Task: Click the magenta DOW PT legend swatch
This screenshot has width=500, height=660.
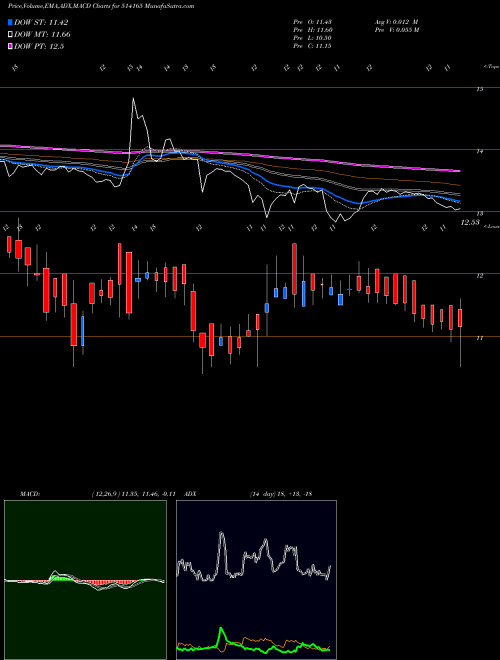Action: [11, 46]
